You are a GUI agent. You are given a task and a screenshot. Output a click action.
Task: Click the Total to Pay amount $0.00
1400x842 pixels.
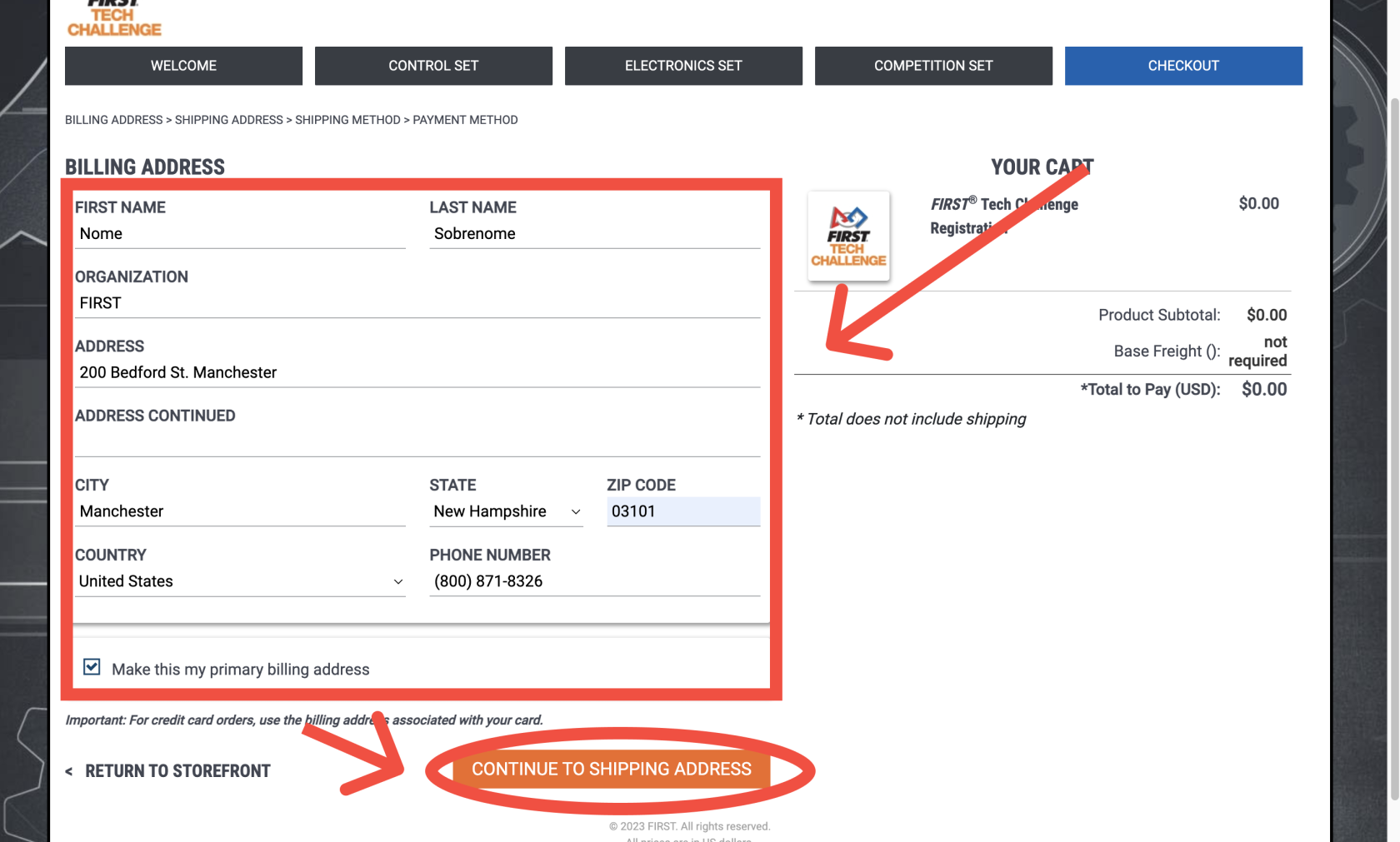(x=1264, y=389)
